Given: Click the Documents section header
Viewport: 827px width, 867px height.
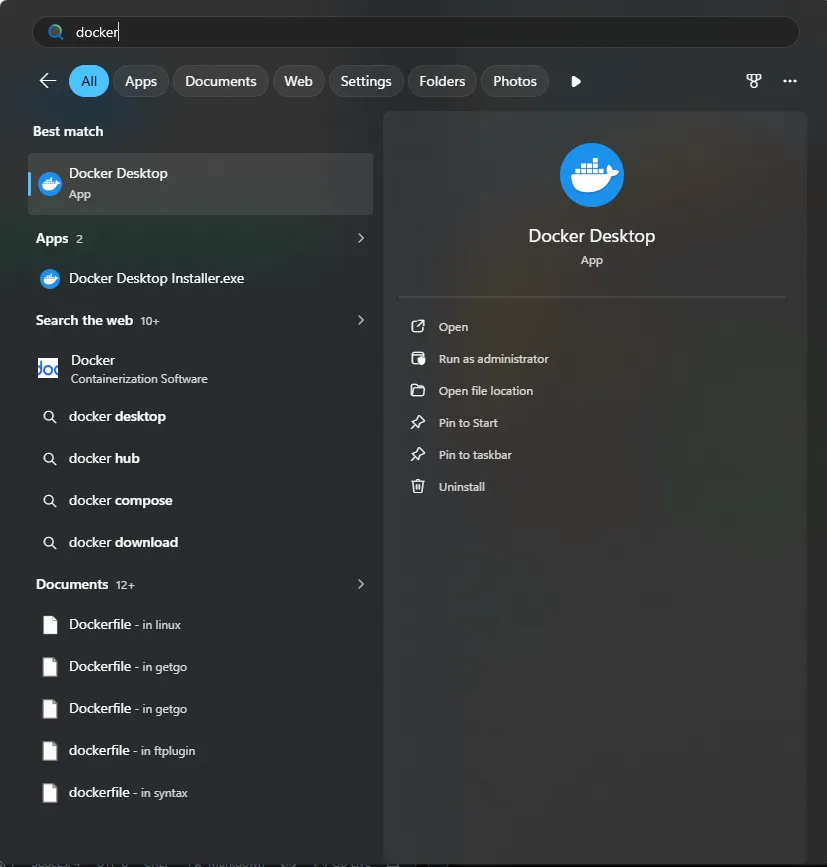Looking at the screenshot, I should click(x=72, y=584).
